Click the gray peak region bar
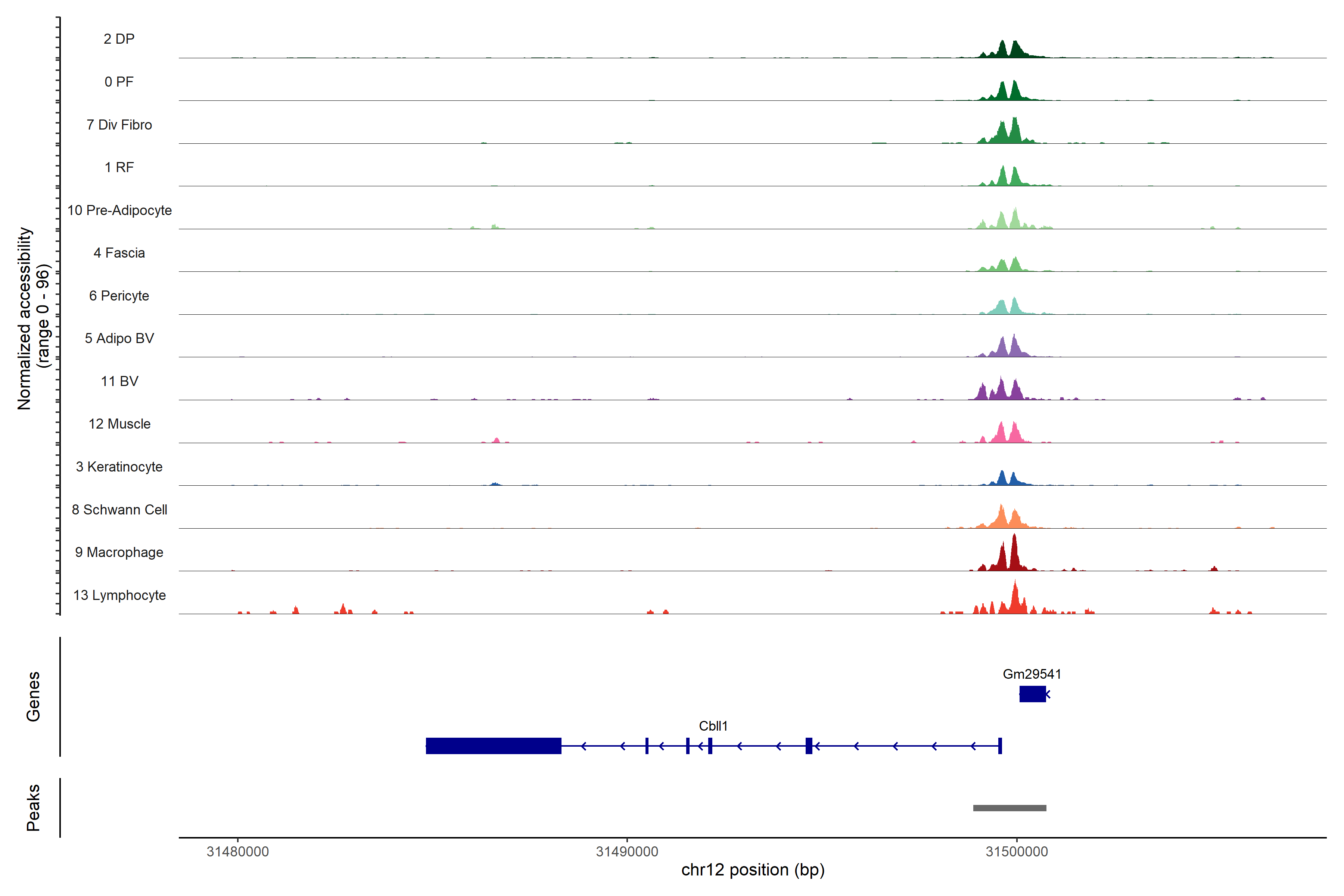1344x896 pixels. point(1010,808)
